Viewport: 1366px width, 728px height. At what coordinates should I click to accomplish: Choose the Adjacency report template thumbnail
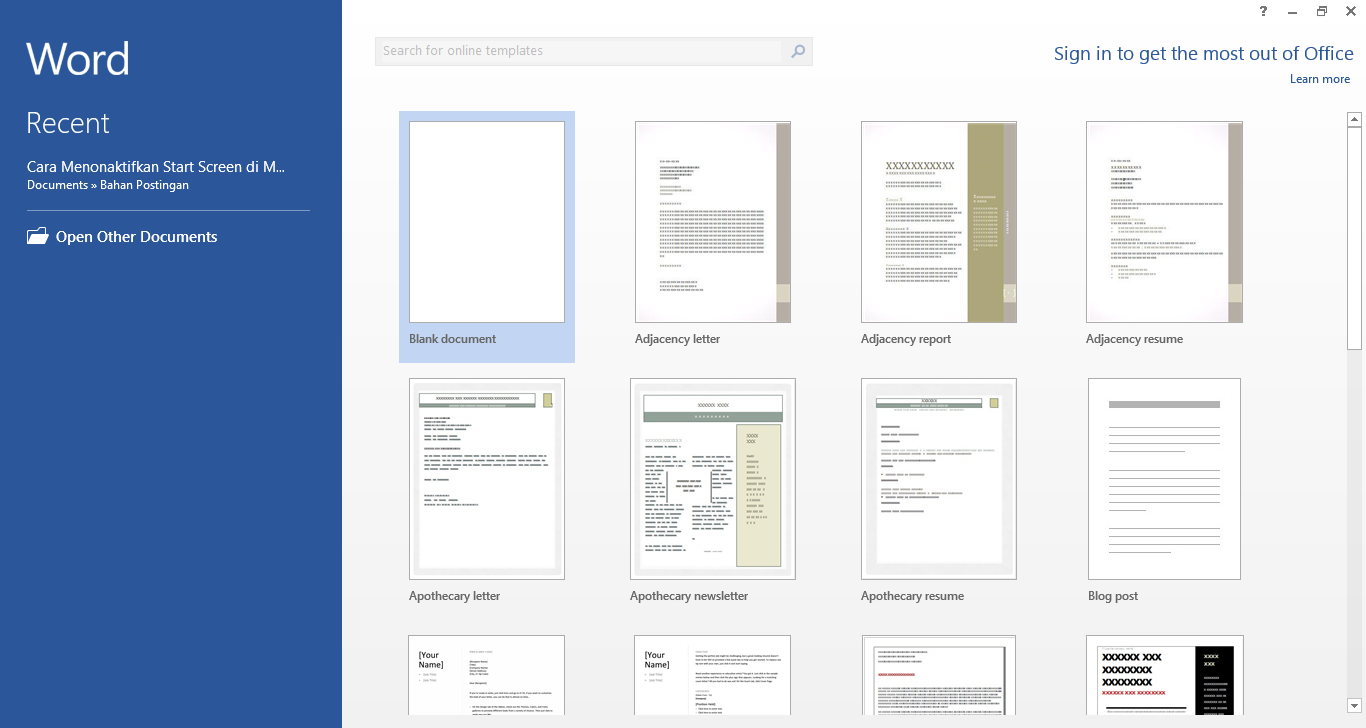[939, 222]
